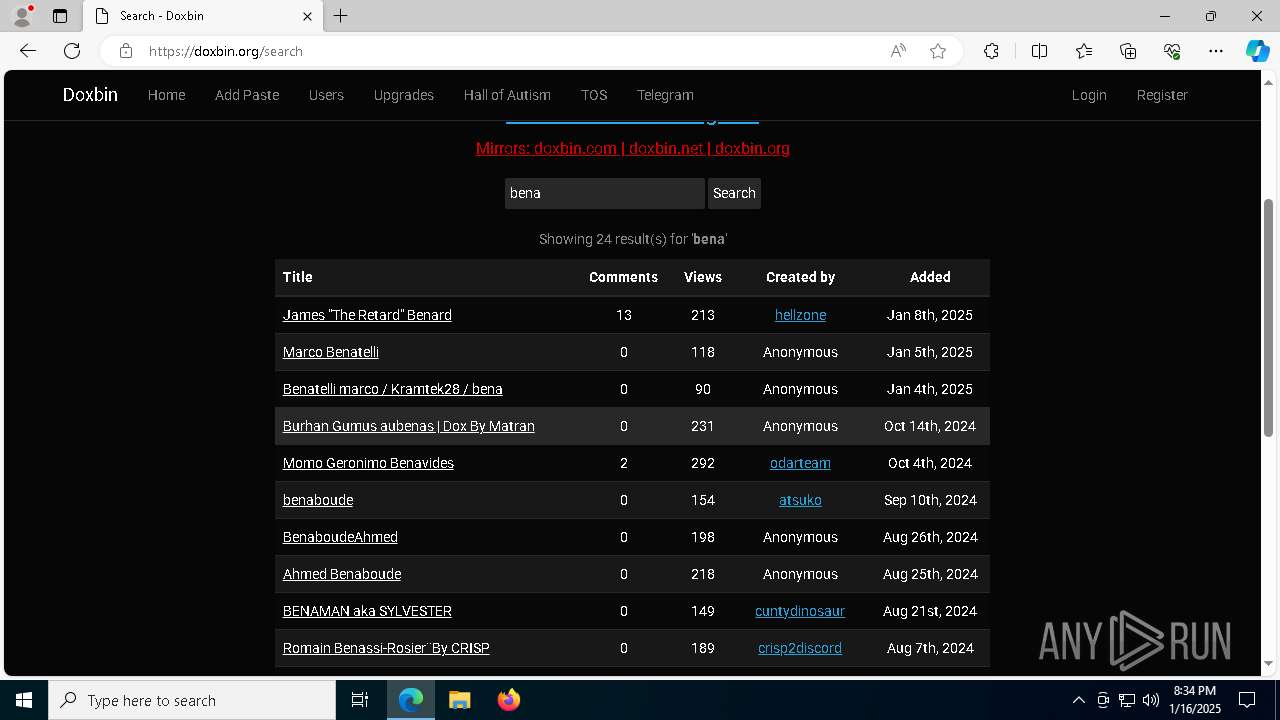Open volume speaker tray icon
Viewport: 1280px width, 720px height.
click(x=1151, y=700)
